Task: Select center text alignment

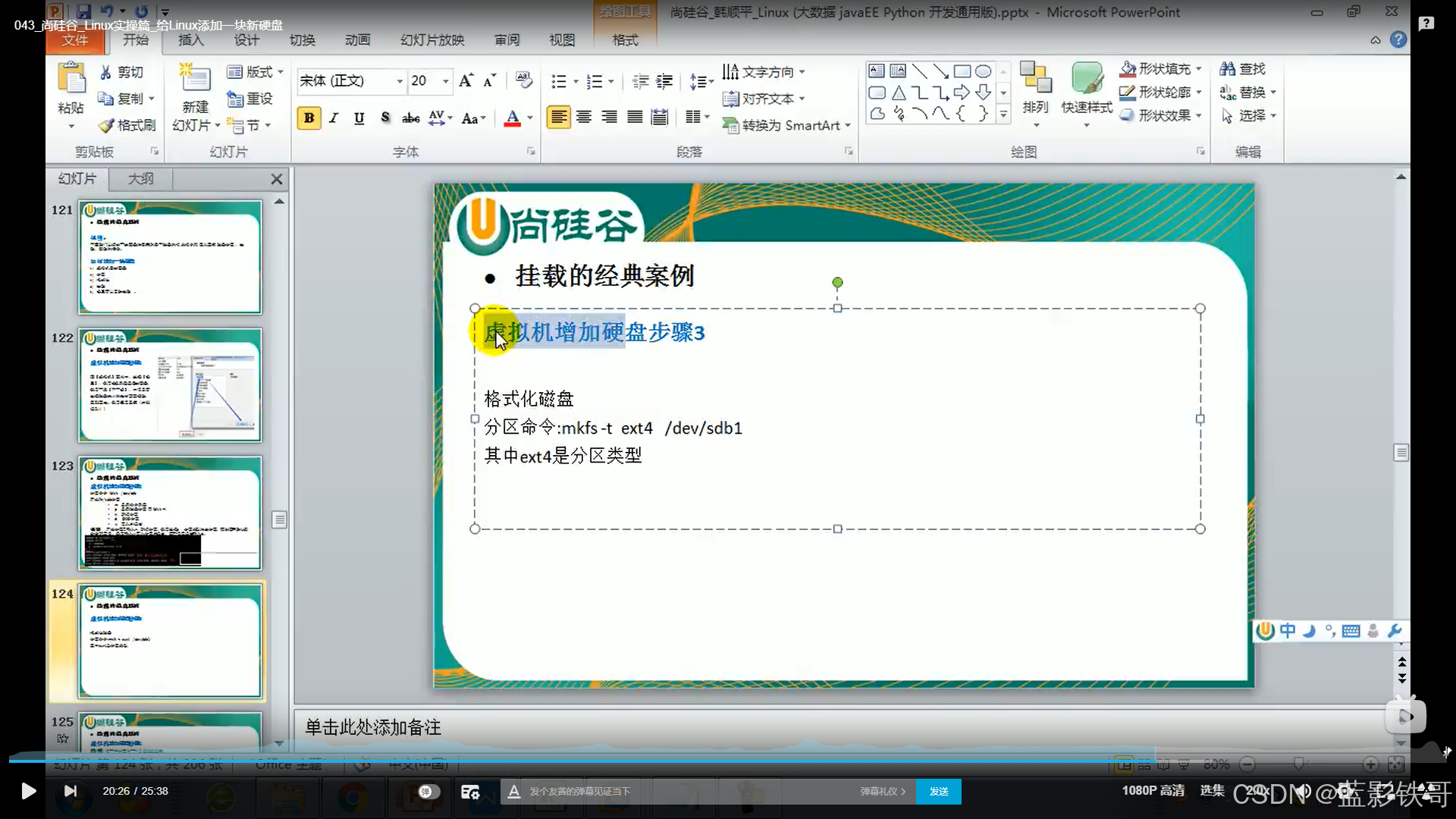Action: [584, 118]
